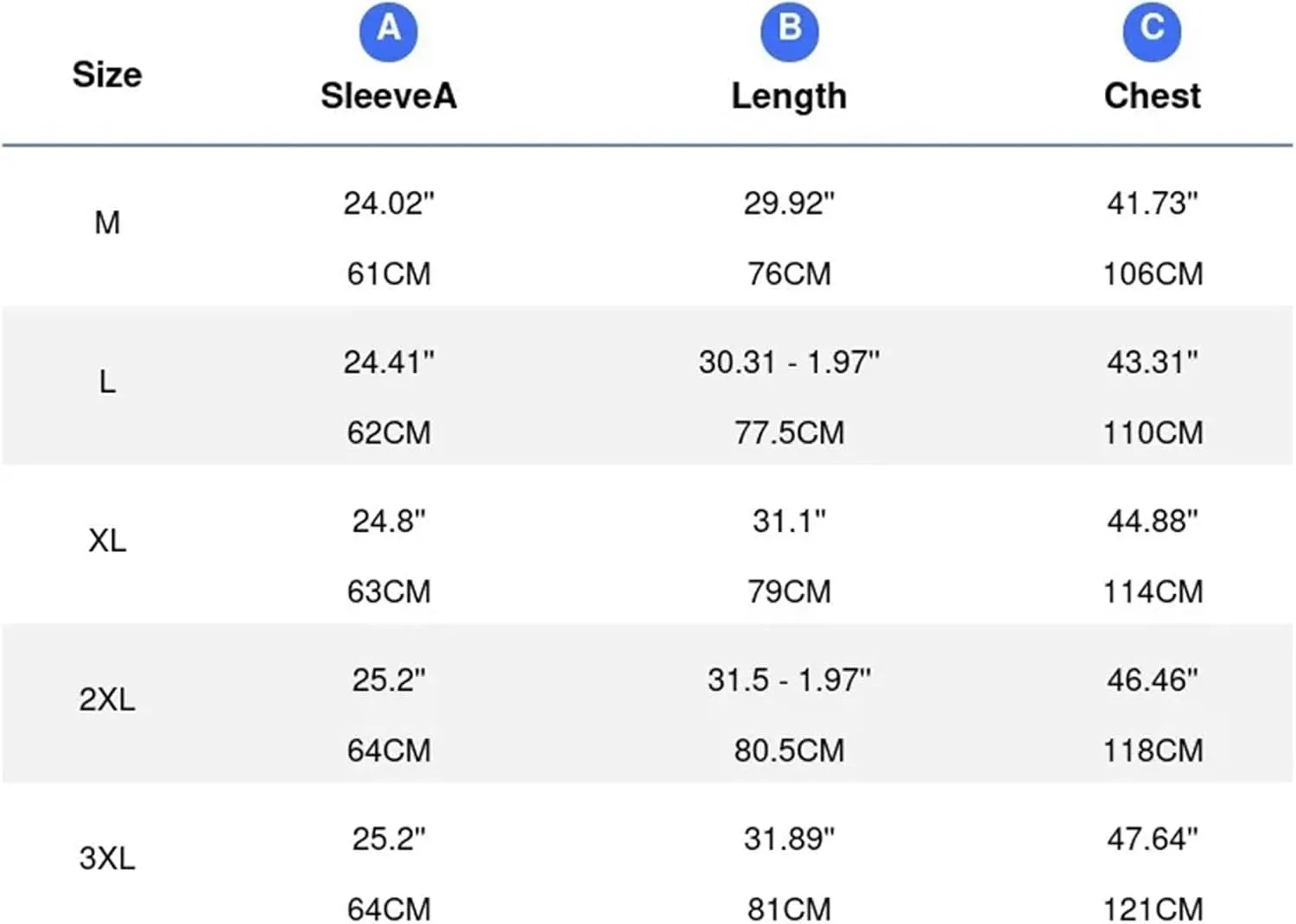Click the 31.1" length value for XL
The width and height of the screenshot is (1296, 924).
pos(789,521)
